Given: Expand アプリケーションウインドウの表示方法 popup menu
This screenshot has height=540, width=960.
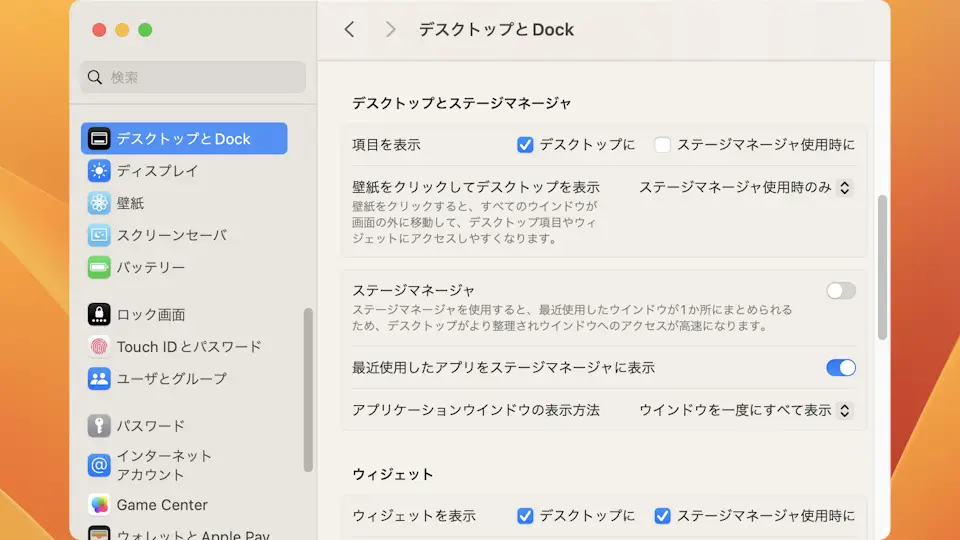Looking at the screenshot, I should click(x=745, y=410).
